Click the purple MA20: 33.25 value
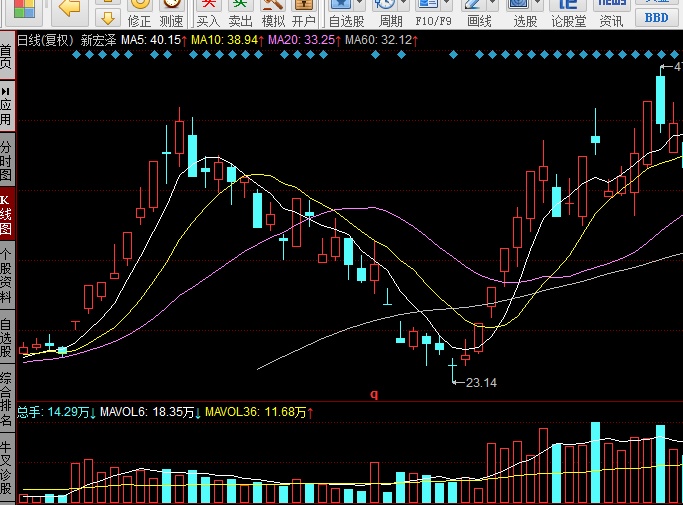The height and width of the screenshot is (505, 683). click(301, 41)
